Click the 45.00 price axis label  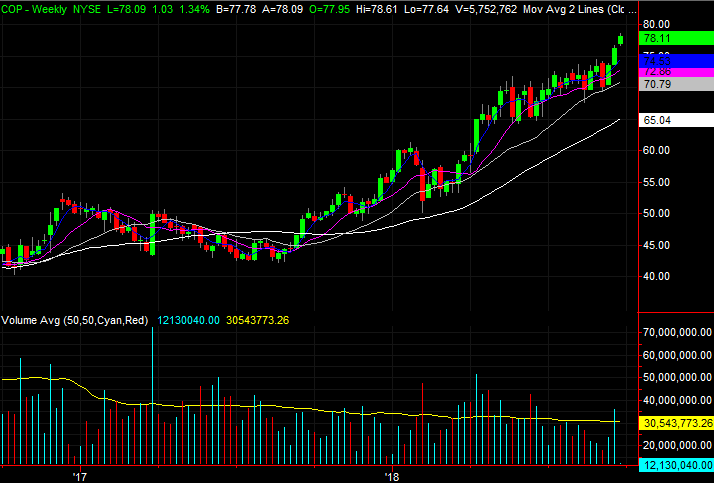pyautogui.click(x=657, y=245)
